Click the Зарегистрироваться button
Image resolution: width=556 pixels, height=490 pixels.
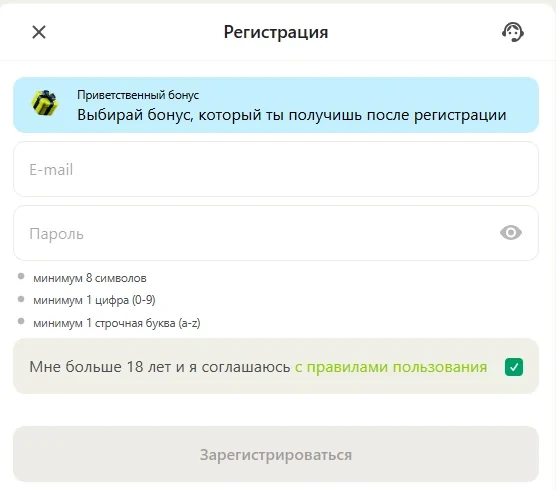click(276, 454)
